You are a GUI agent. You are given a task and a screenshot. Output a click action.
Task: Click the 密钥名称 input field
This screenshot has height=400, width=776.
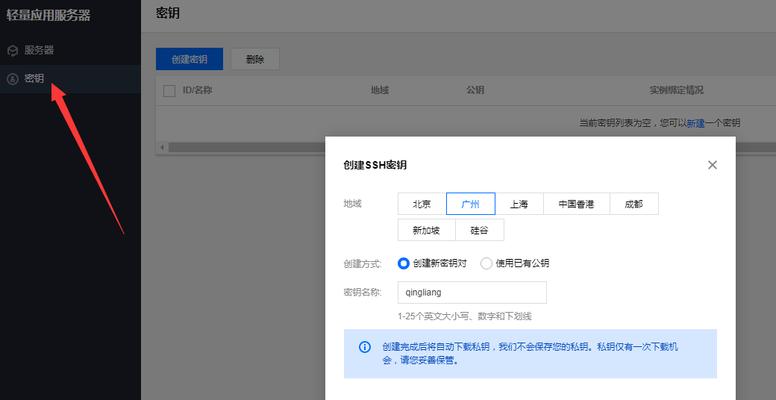click(x=472, y=293)
